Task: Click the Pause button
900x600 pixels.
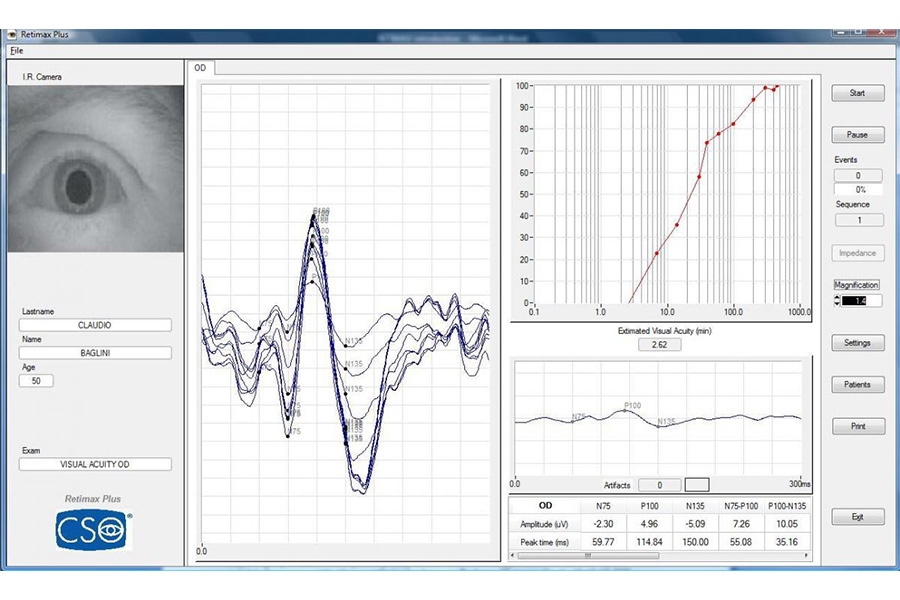Action: point(858,134)
